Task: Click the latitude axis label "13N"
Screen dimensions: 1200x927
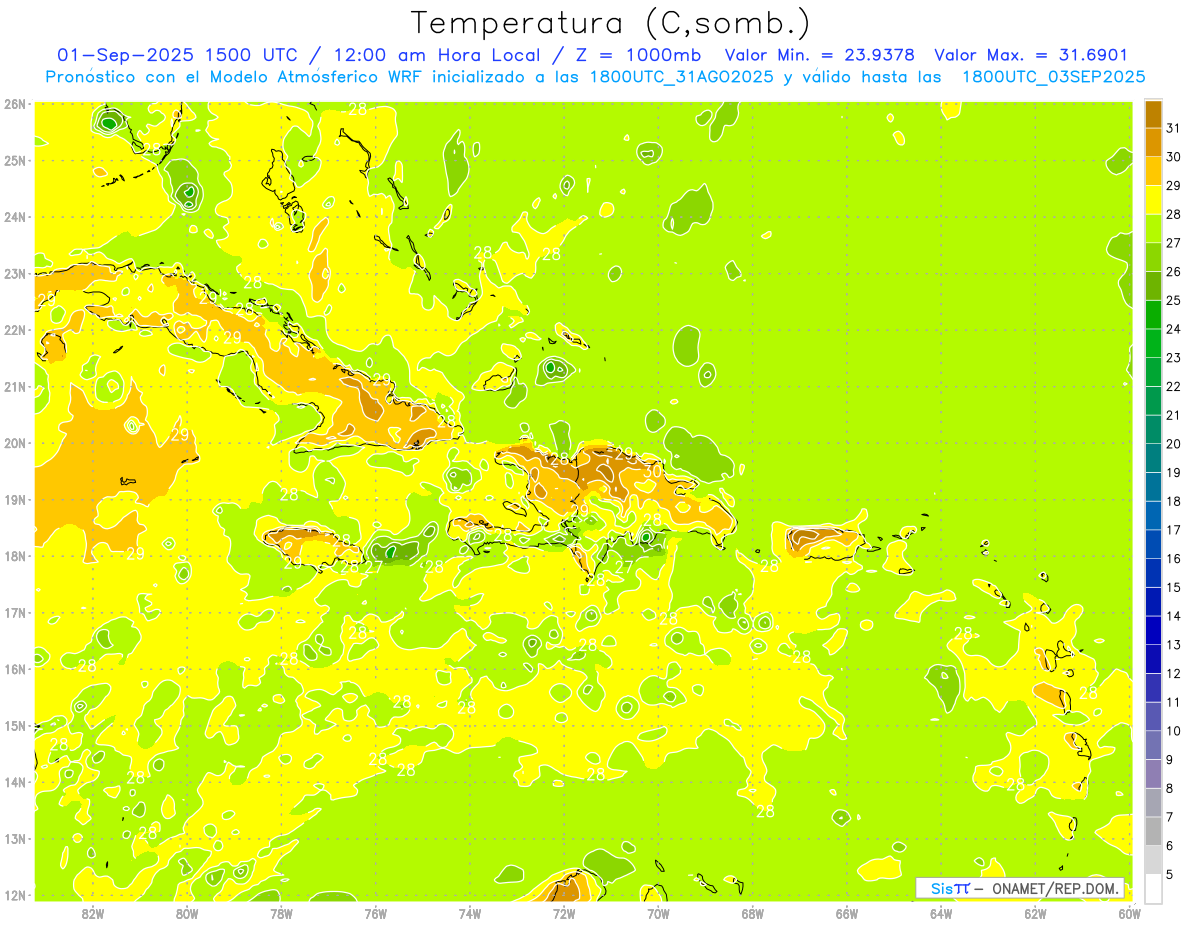Action: [16, 839]
